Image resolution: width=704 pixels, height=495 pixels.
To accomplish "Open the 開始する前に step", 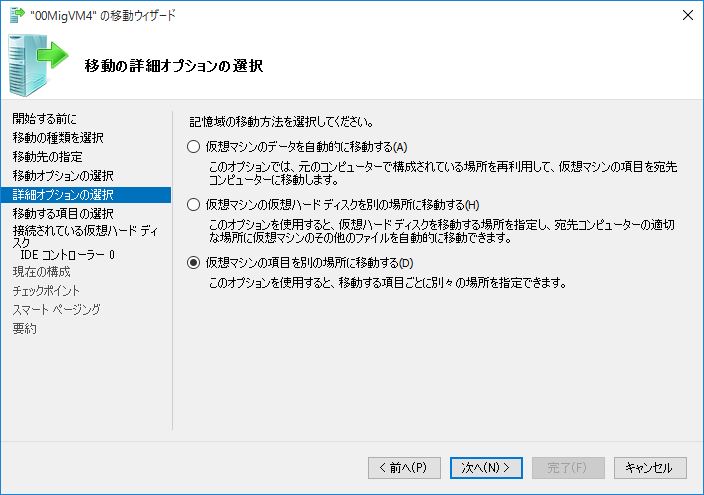I will click(44, 119).
